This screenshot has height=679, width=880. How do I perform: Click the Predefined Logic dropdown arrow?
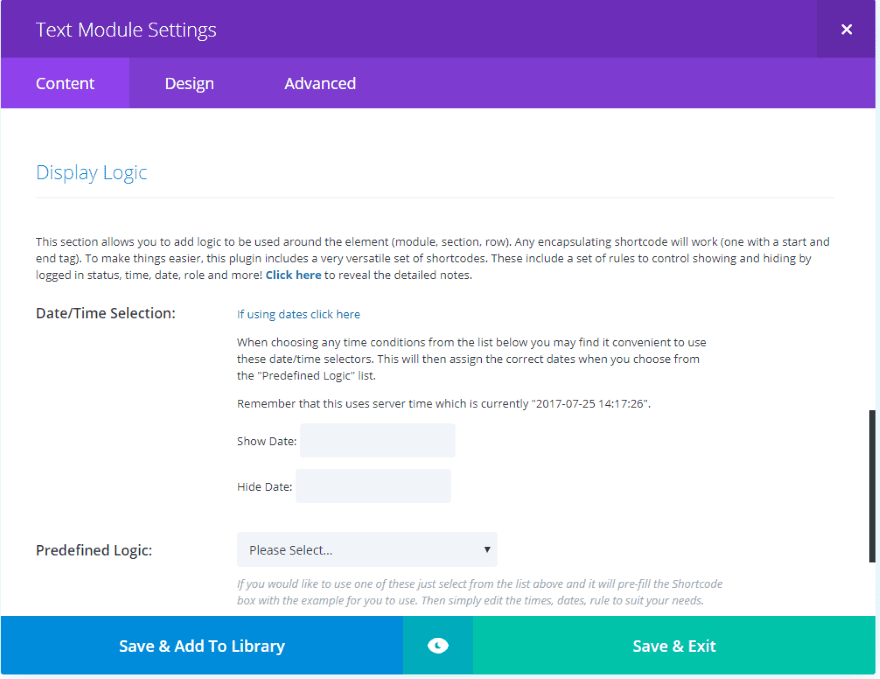[x=487, y=550]
